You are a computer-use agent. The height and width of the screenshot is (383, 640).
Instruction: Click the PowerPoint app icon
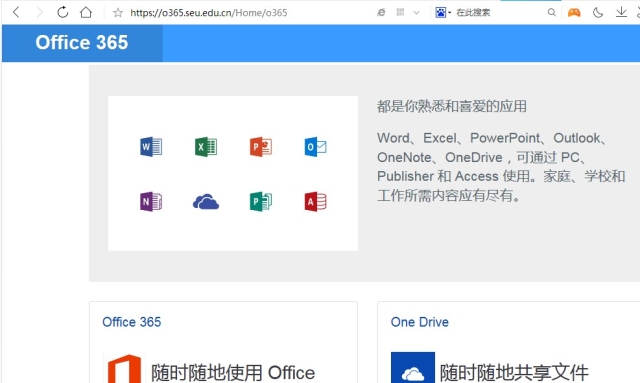click(x=261, y=147)
